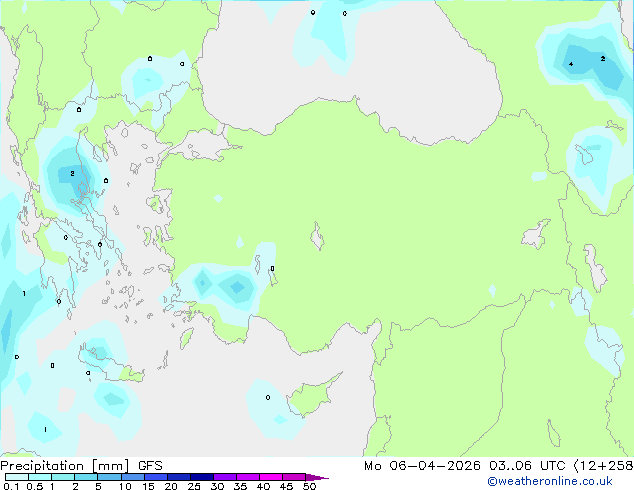634x490 pixels.
Task: Select the 2–5 mm legend color swatch
Action: pyautogui.click(x=86, y=477)
